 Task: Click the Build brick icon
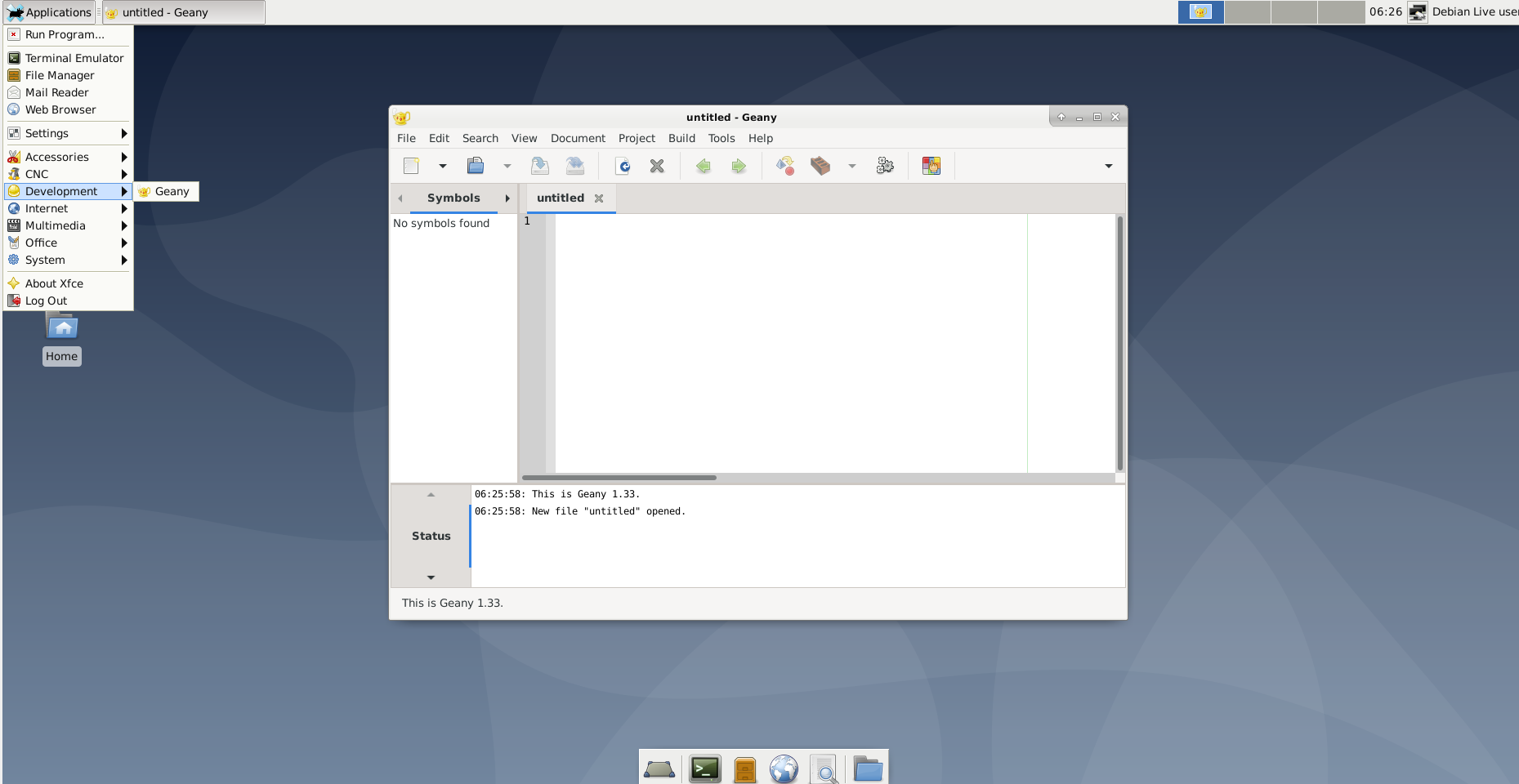coord(820,166)
